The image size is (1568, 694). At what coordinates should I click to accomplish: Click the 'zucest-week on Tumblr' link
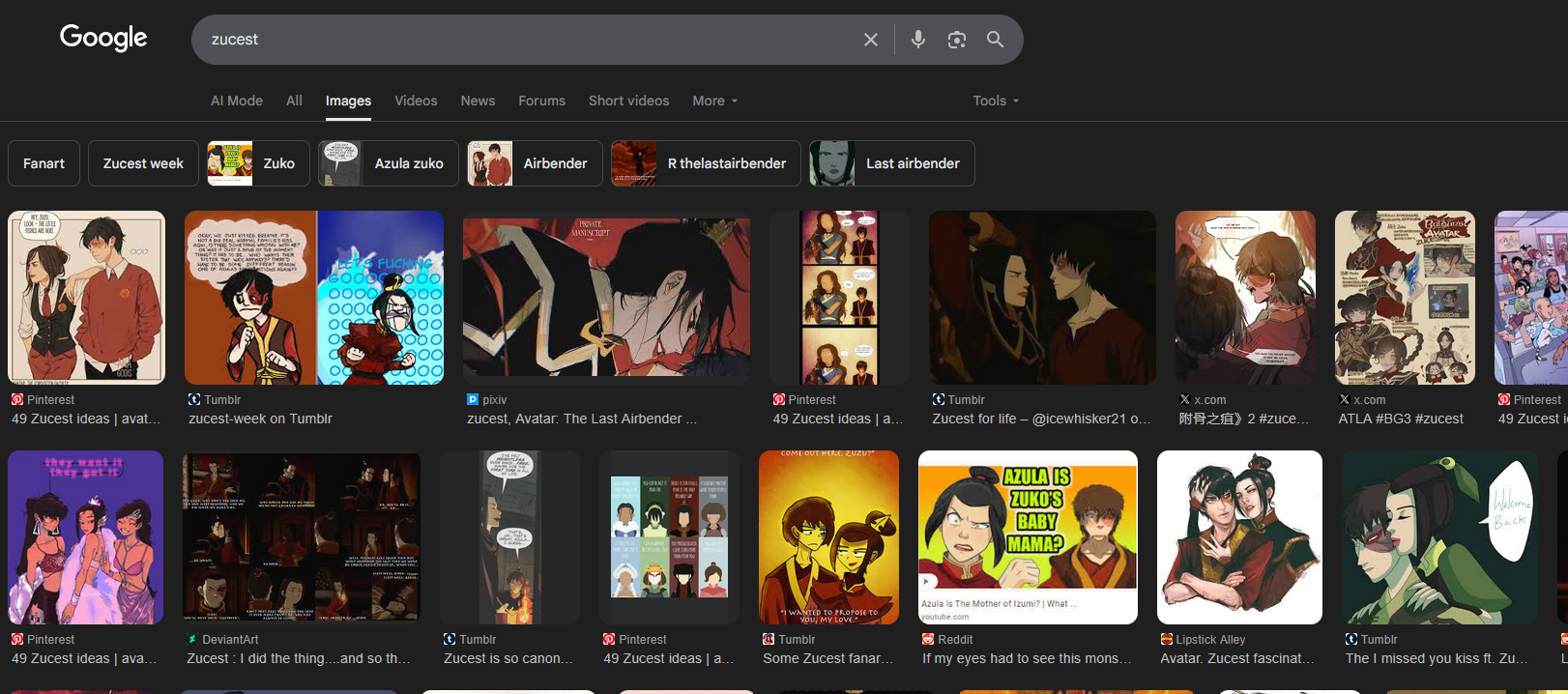pos(260,419)
